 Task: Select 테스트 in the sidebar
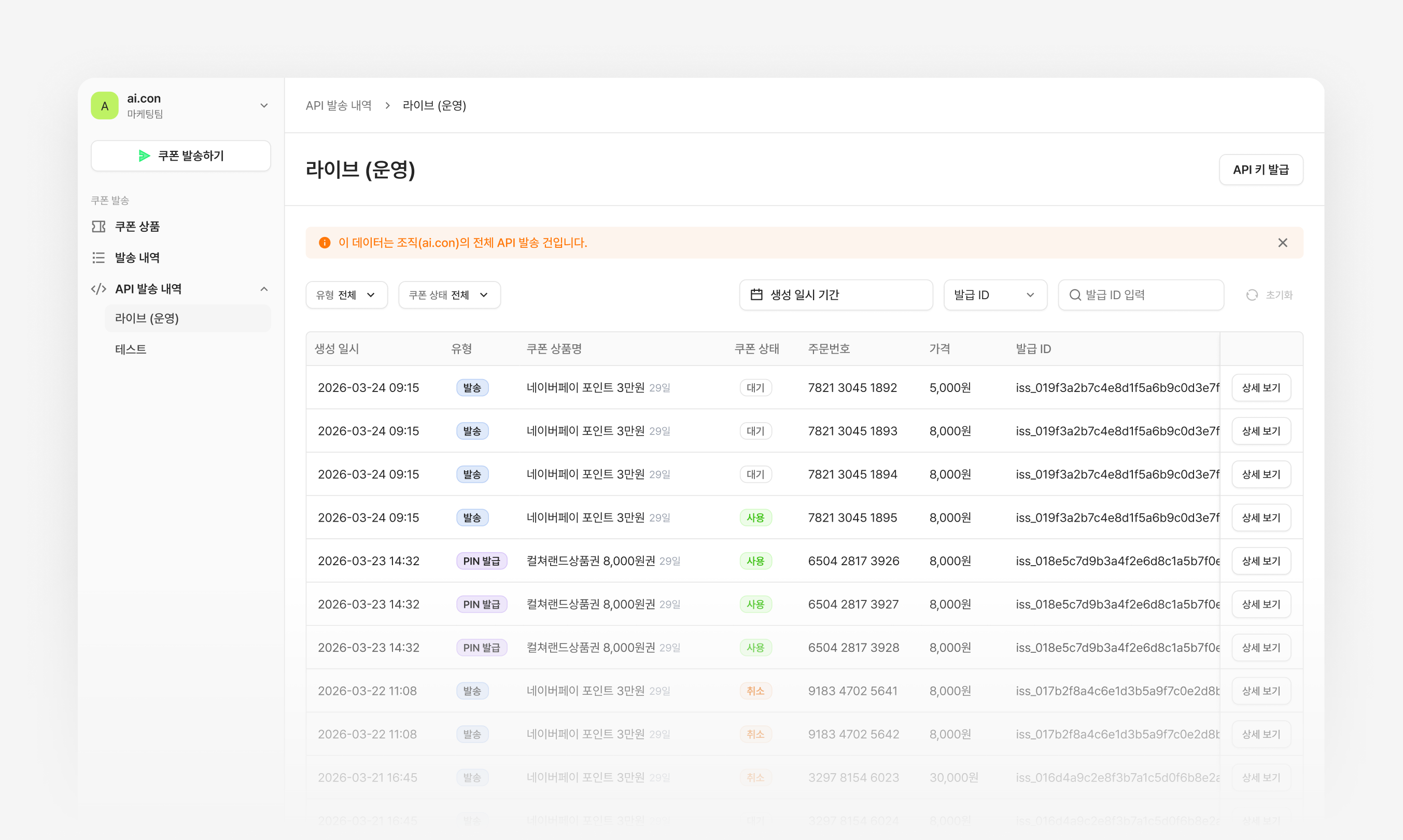(x=188, y=349)
